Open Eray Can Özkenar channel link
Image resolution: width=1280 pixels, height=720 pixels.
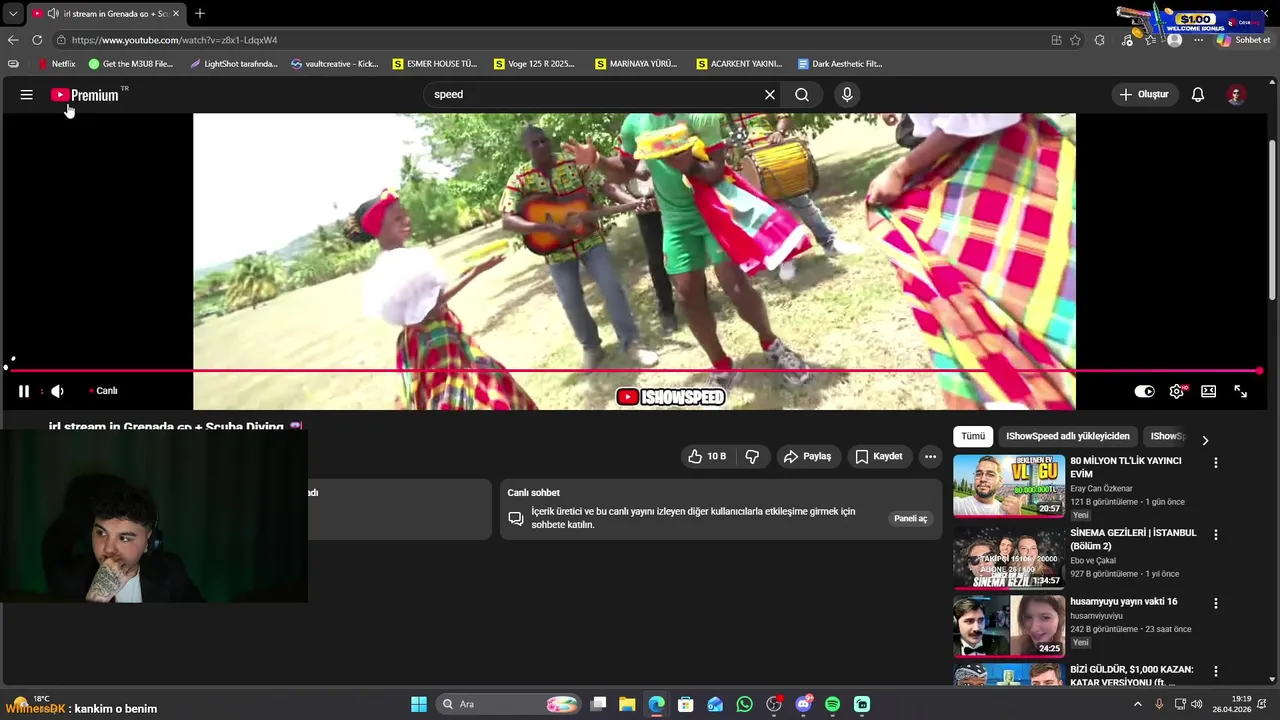[x=1101, y=488]
